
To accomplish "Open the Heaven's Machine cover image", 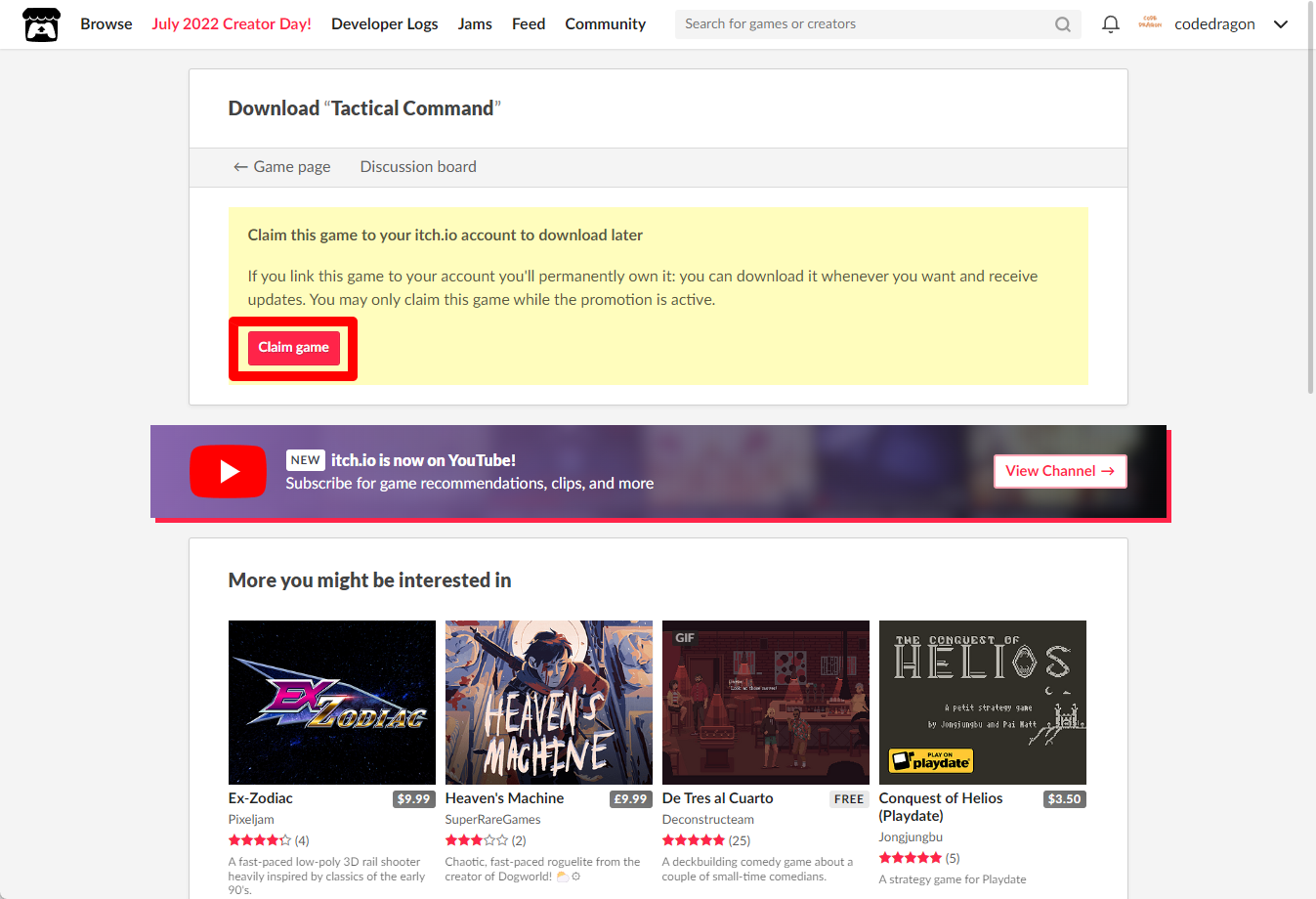I will tap(549, 703).
